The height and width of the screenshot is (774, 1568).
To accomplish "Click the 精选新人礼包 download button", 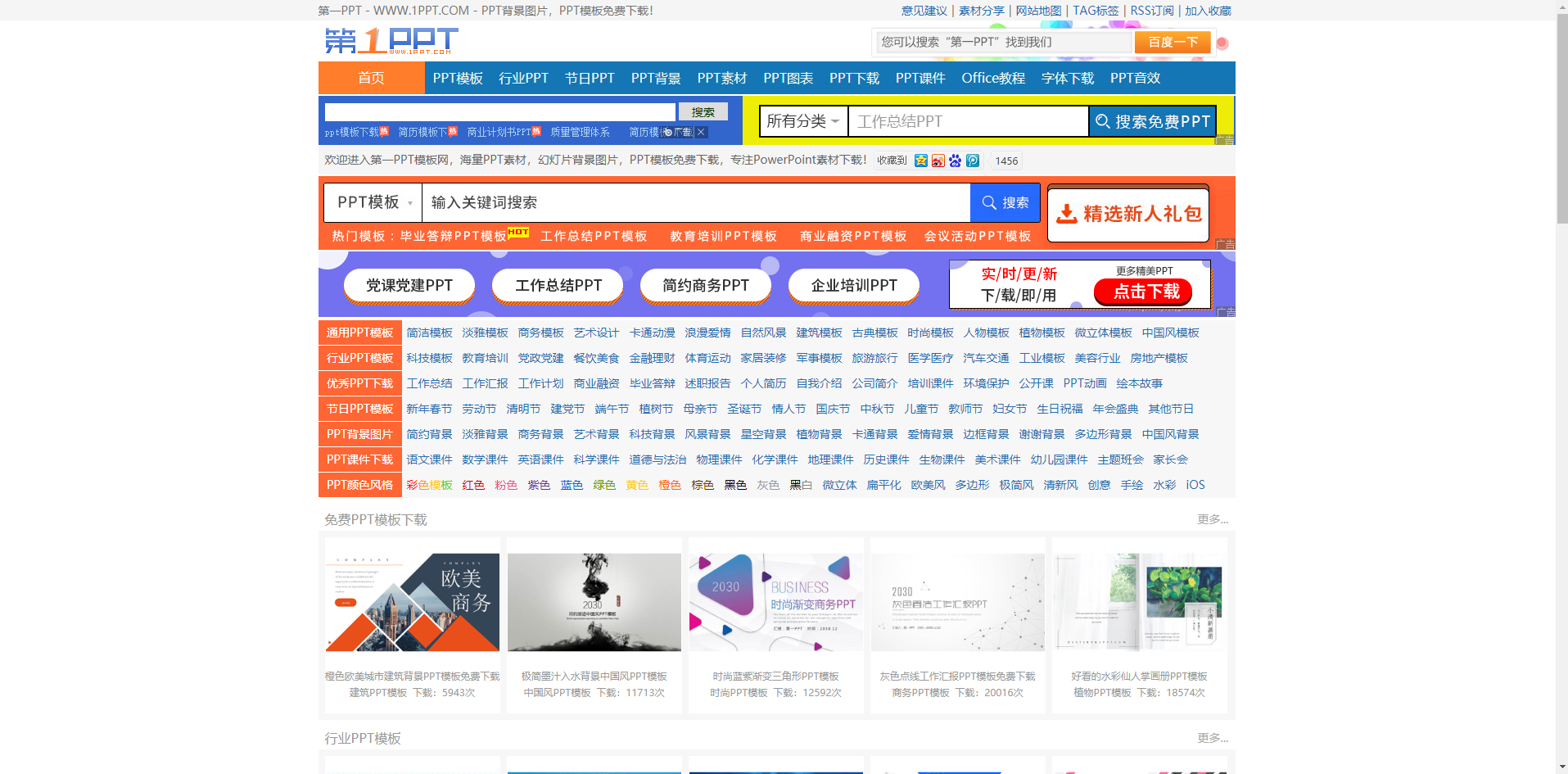I will point(1128,214).
